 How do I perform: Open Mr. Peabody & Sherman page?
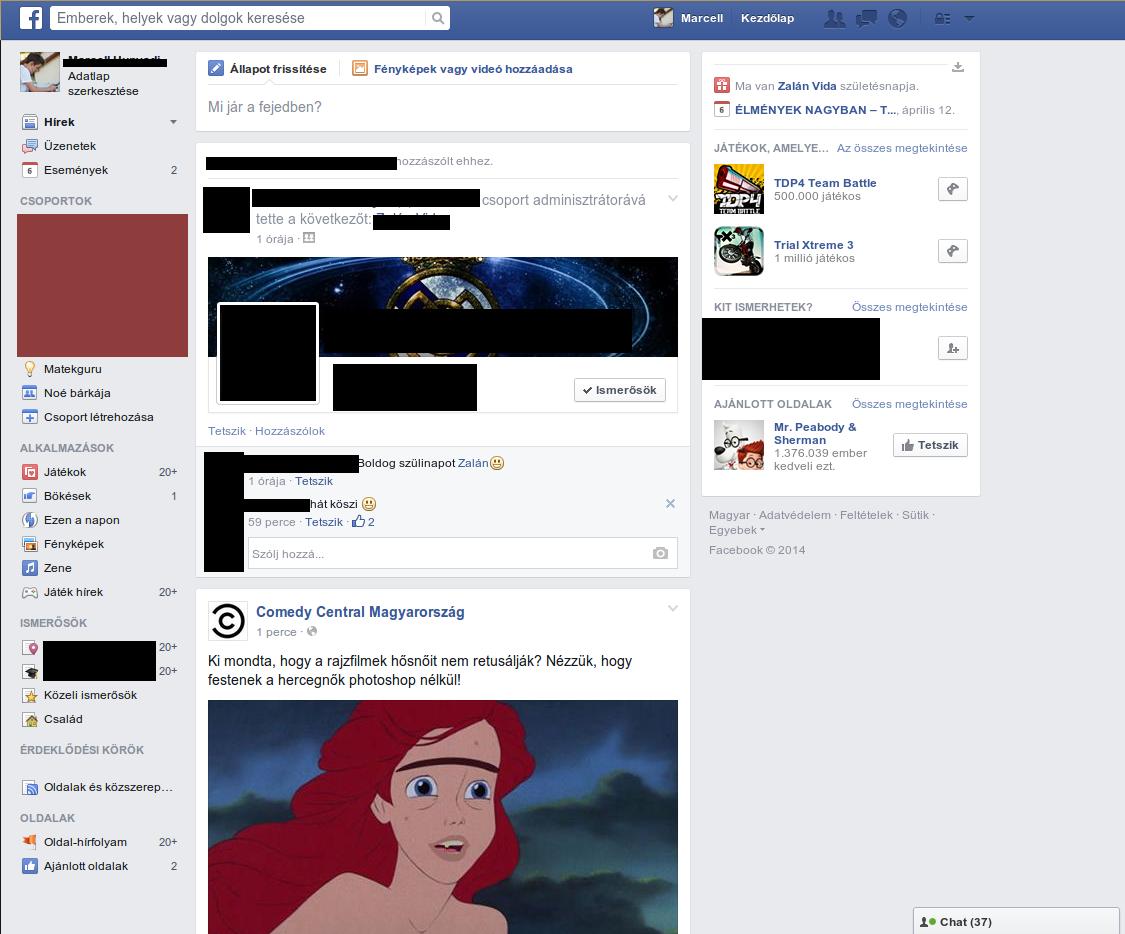[x=815, y=433]
